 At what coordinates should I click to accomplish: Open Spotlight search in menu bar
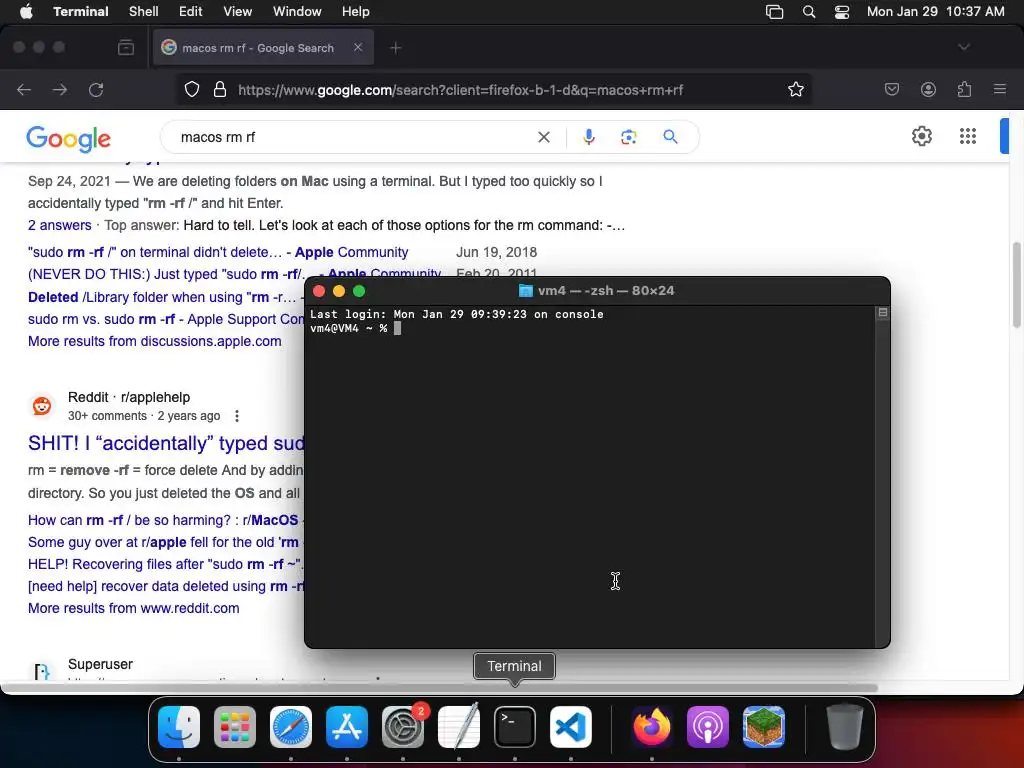808,12
